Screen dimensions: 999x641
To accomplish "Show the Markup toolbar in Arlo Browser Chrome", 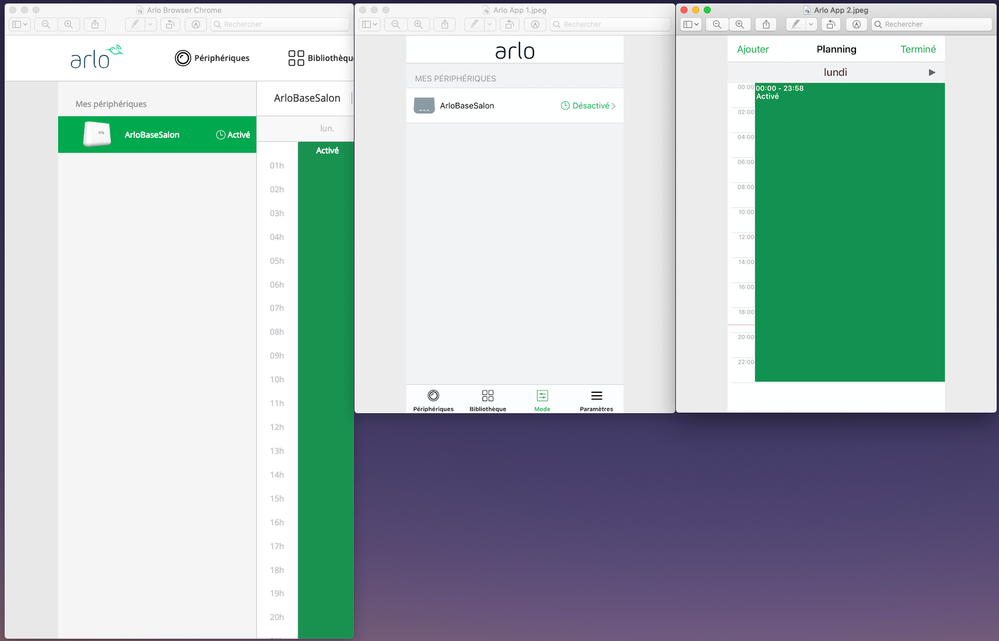I will click(x=196, y=24).
